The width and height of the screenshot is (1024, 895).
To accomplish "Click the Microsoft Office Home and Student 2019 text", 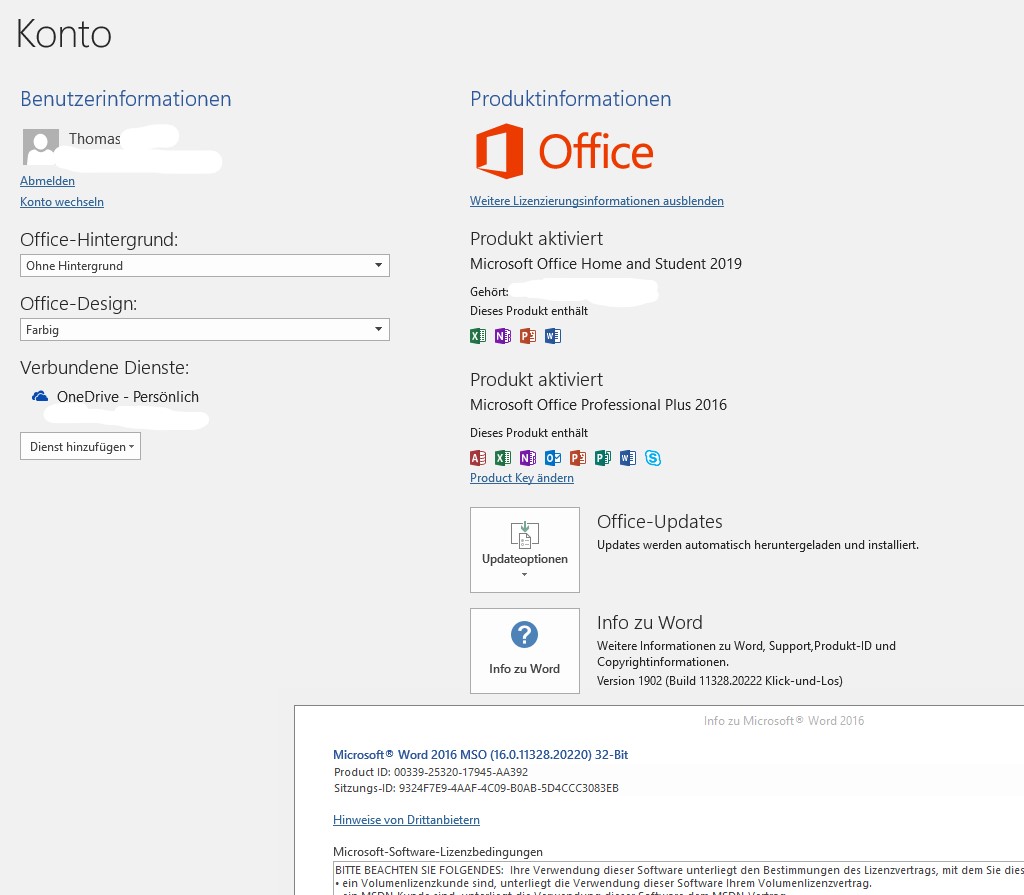I will [x=606, y=264].
